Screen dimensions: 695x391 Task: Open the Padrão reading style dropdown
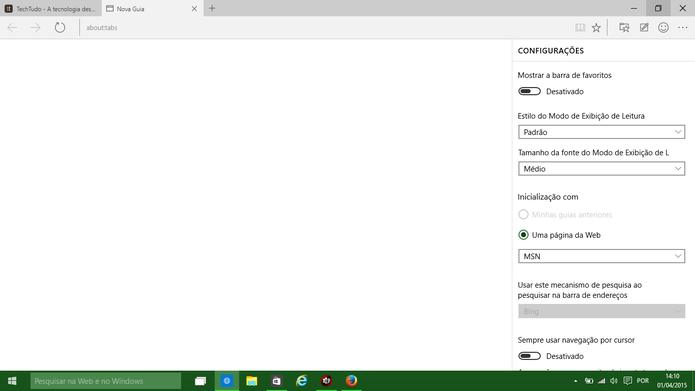[601, 132]
